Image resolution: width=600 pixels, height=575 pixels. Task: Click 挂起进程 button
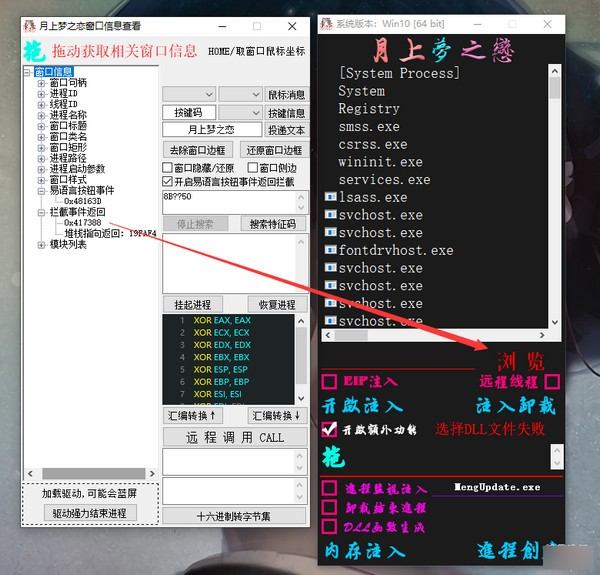[x=193, y=305]
